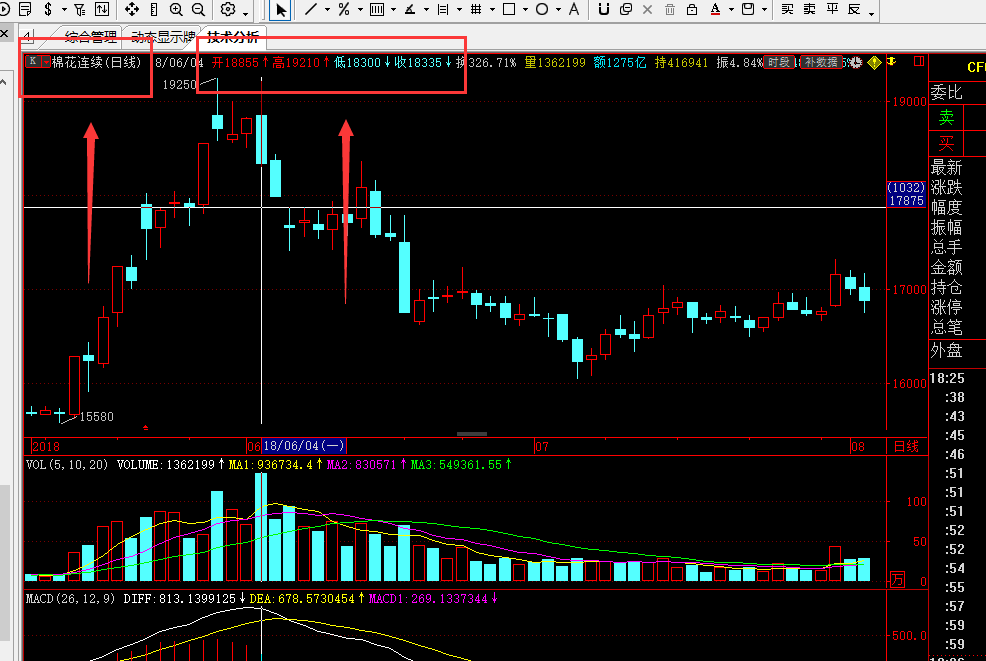Click the gray splitter handle below the chart
Image resolution: width=986 pixels, height=661 pixels.
tap(472, 434)
